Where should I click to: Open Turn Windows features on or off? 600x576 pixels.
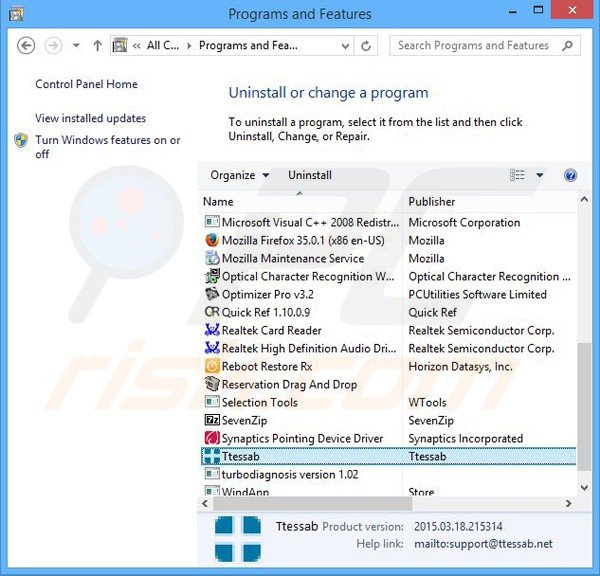coord(108,147)
